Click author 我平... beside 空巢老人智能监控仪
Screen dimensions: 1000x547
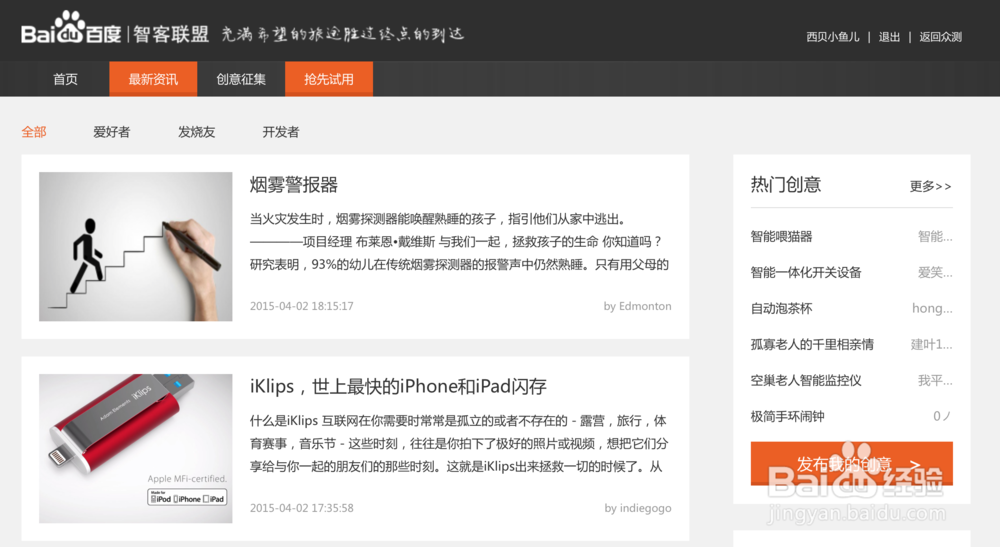(x=935, y=381)
